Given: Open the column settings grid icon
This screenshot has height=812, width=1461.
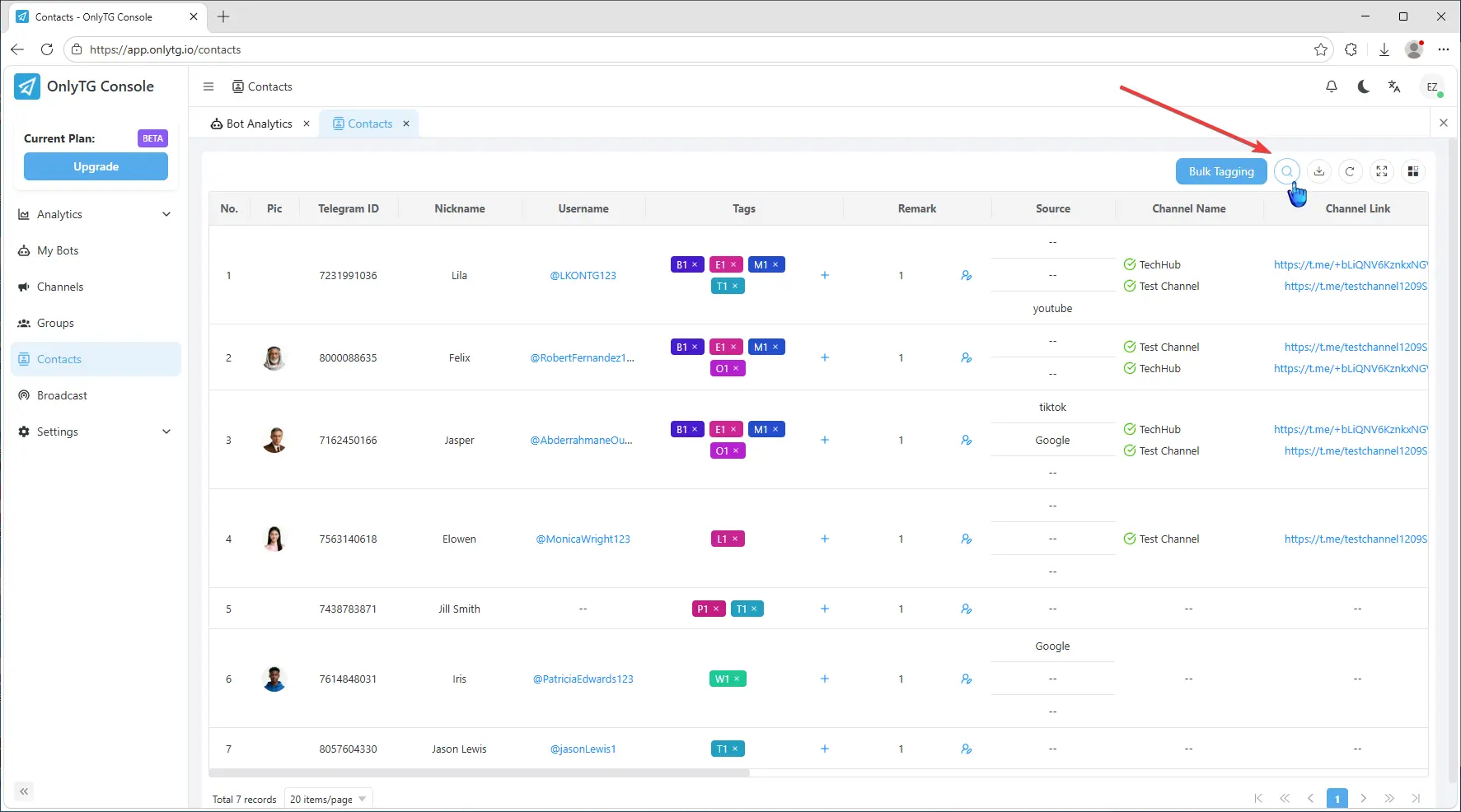Looking at the screenshot, I should pos(1413,171).
